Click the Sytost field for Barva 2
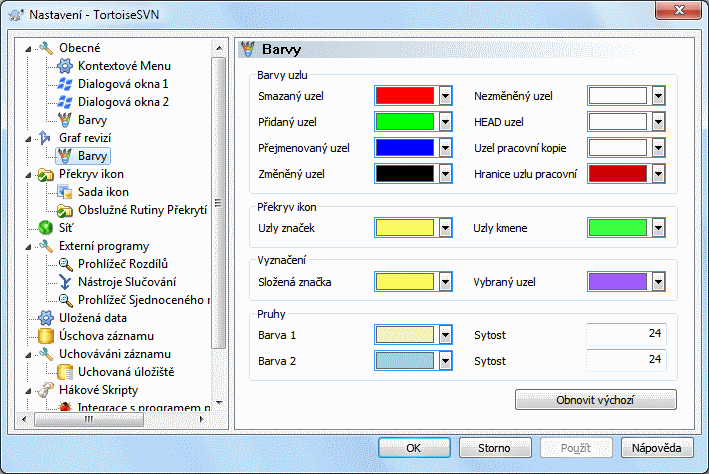 click(626, 360)
